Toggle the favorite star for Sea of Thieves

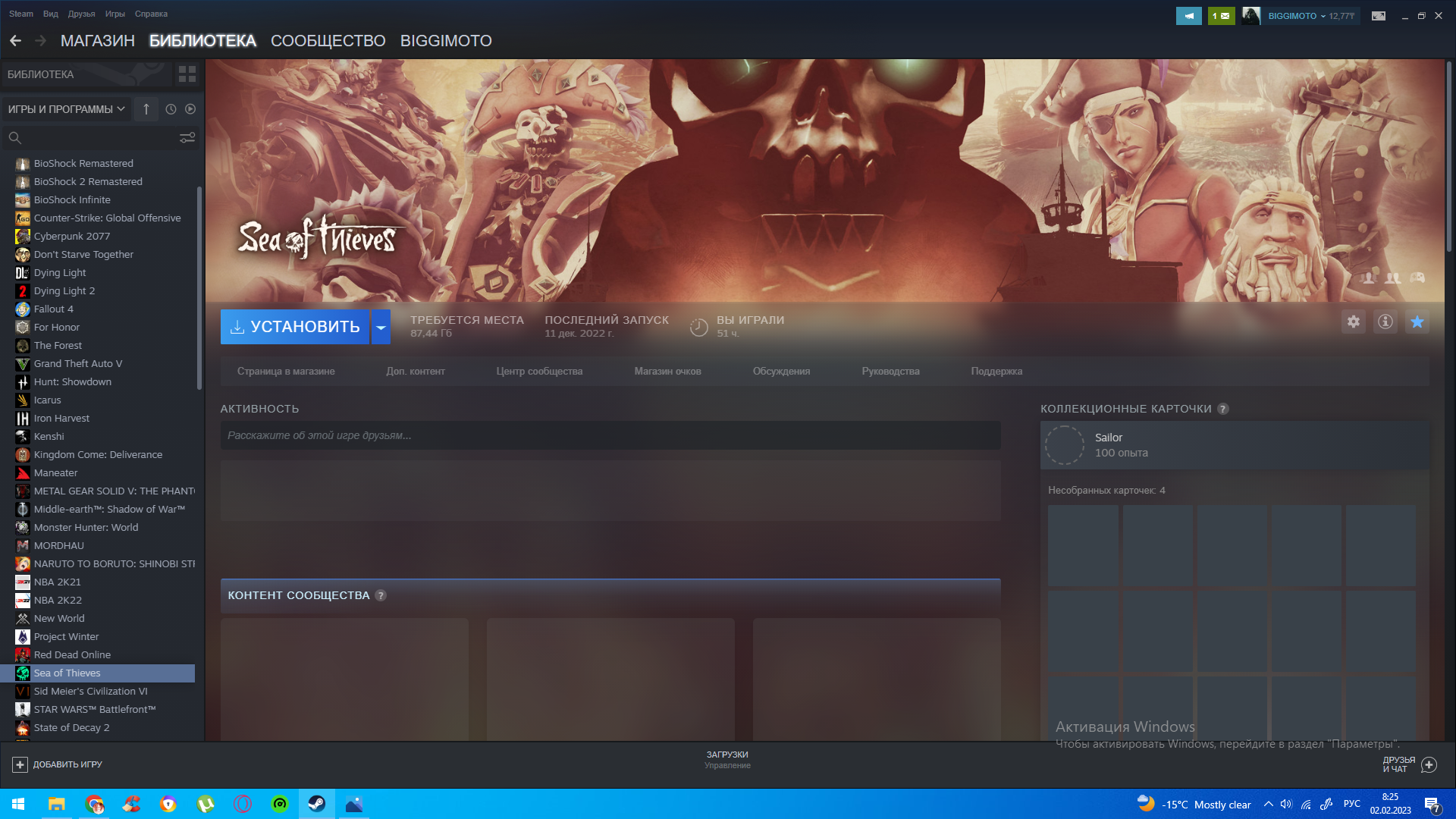1417,322
